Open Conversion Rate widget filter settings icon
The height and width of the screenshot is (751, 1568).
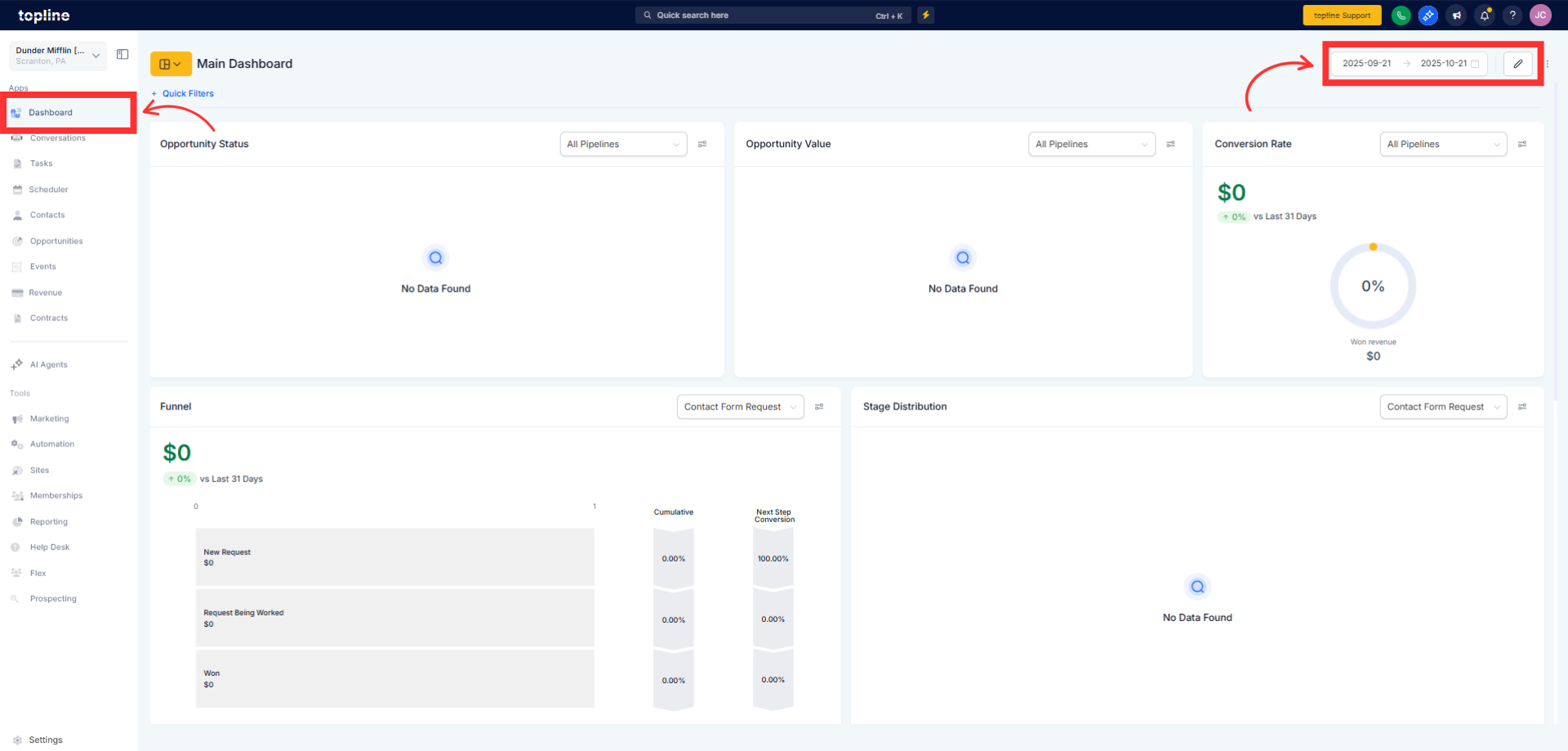tap(1522, 145)
